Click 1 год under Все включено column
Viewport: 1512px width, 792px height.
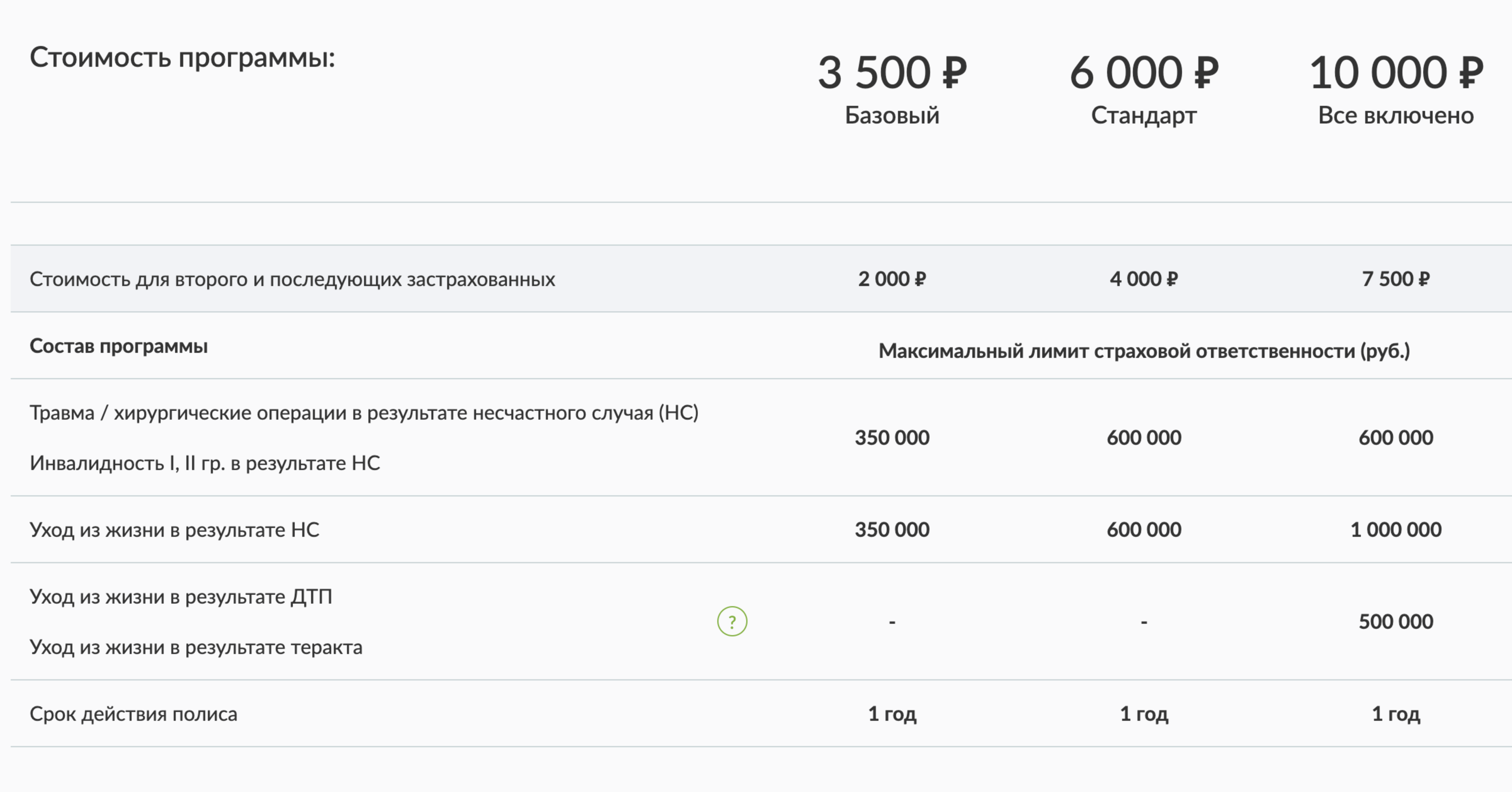(1396, 714)
